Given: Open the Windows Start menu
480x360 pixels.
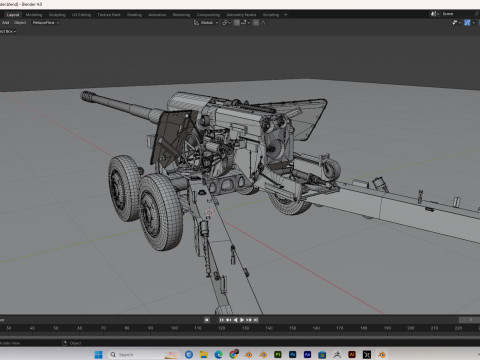Looking at the screenshot, I should point(99,355).
